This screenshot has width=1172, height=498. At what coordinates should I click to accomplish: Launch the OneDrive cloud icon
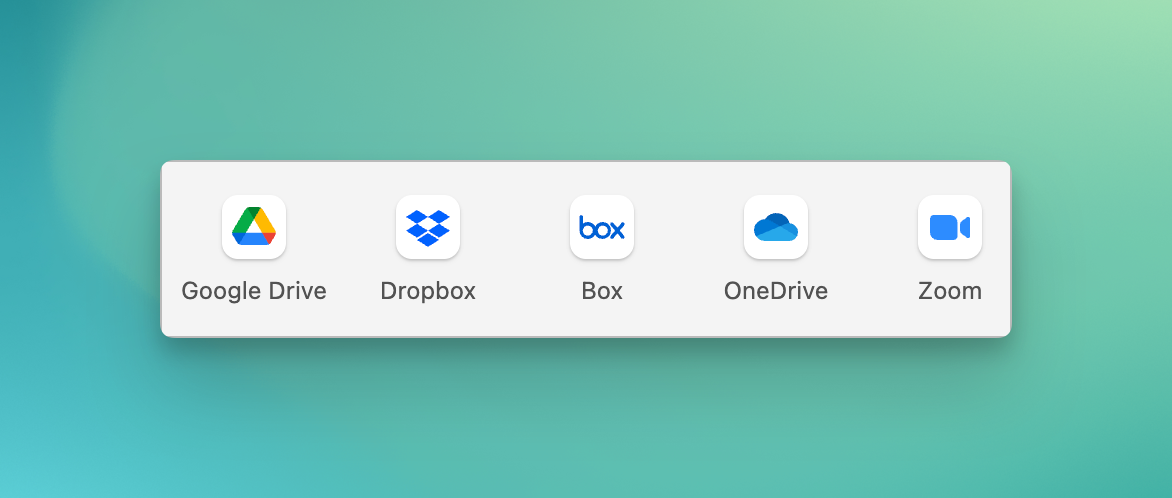tap(776, 227)
